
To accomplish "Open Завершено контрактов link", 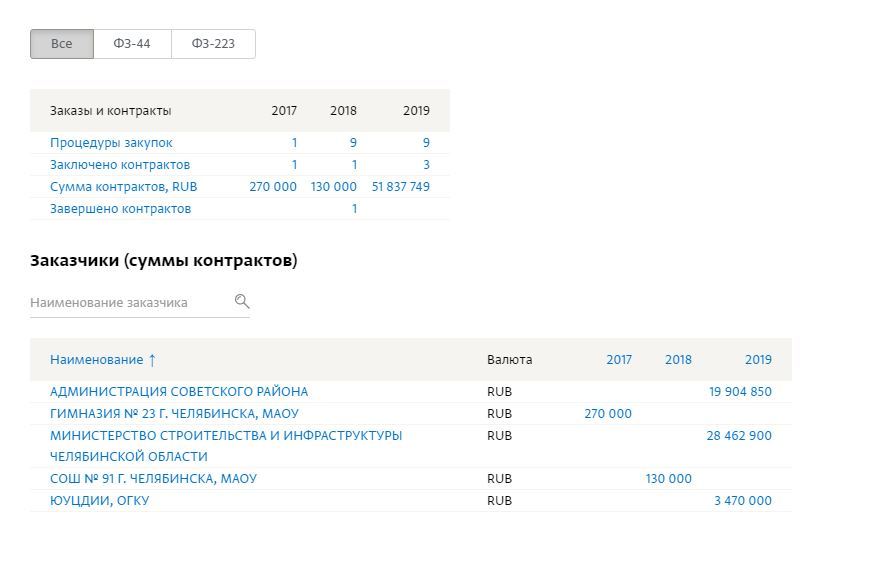I will click(x=120, y=209).
